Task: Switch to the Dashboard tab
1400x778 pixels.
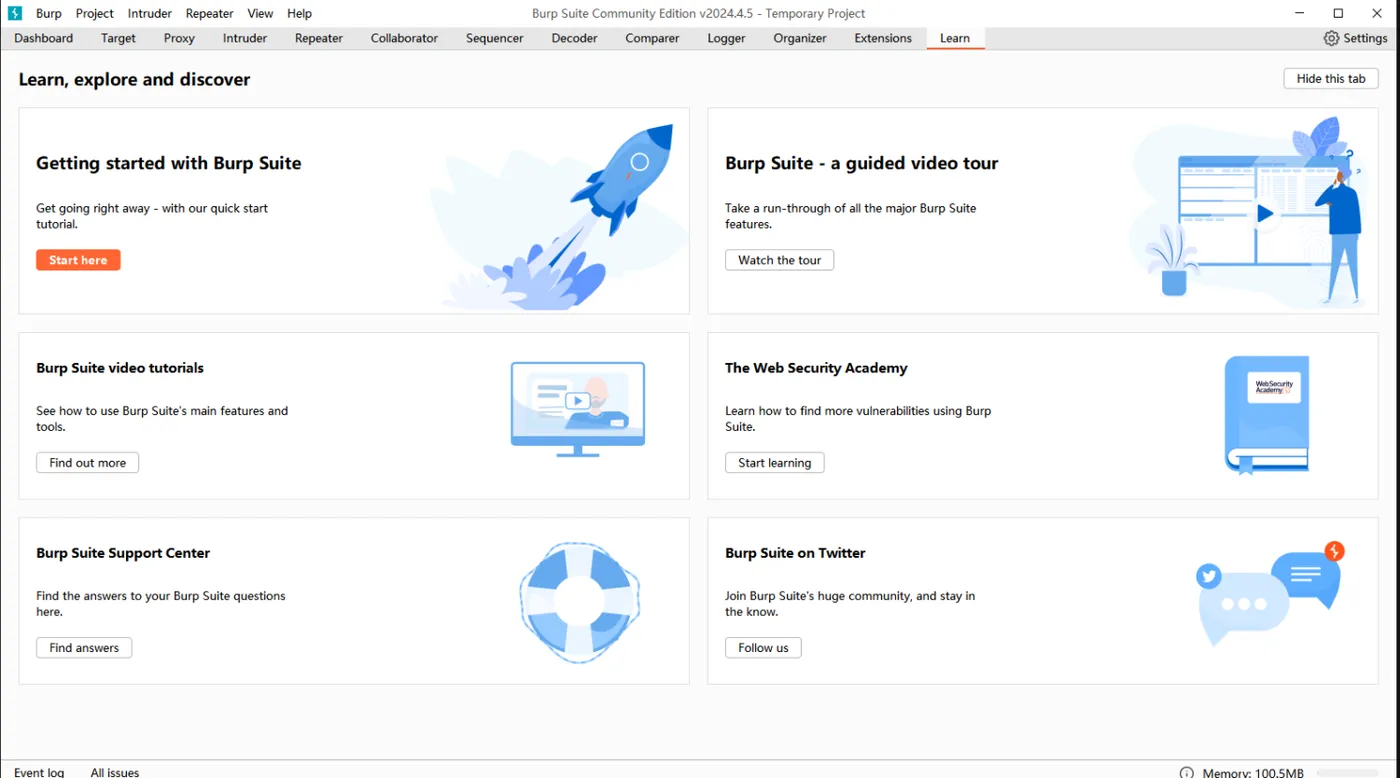Action: pos(44,38)
